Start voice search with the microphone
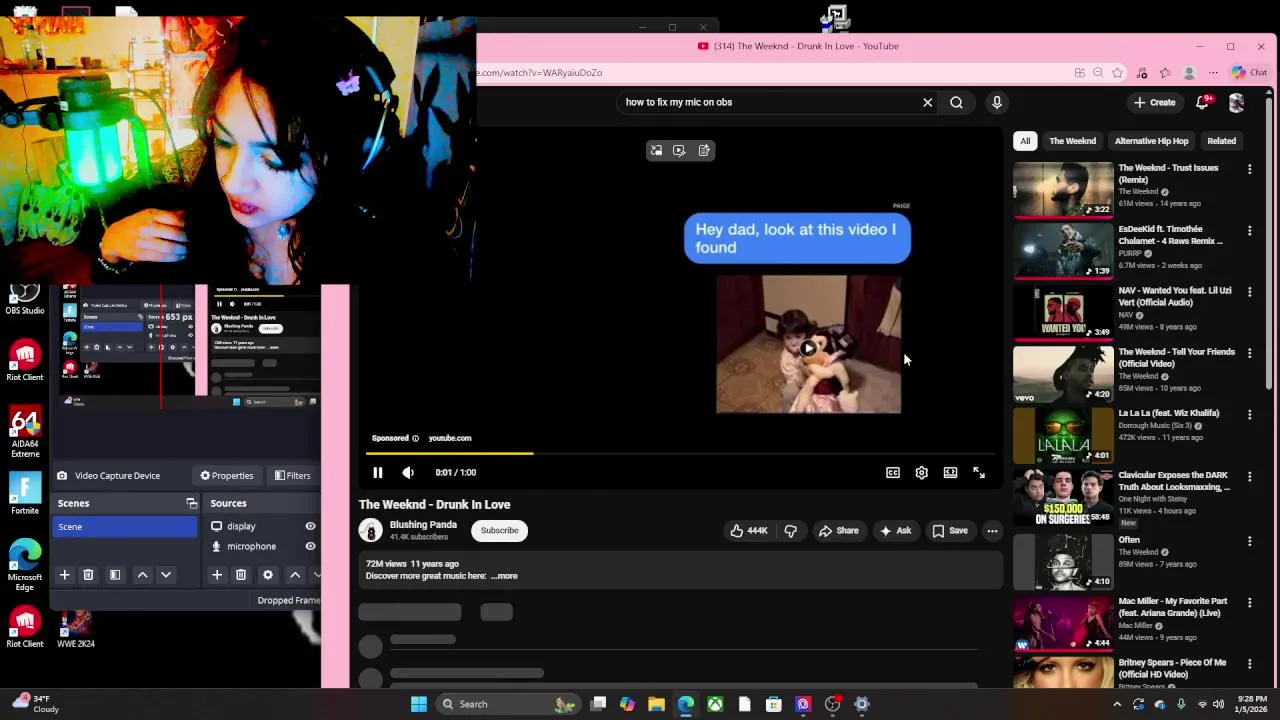Screen dimensions: 1280x720 (997, 102)
